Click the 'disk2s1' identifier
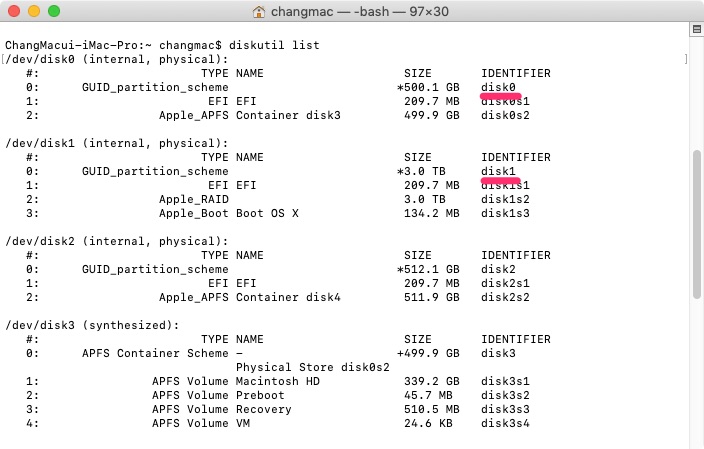 (505, 283)
